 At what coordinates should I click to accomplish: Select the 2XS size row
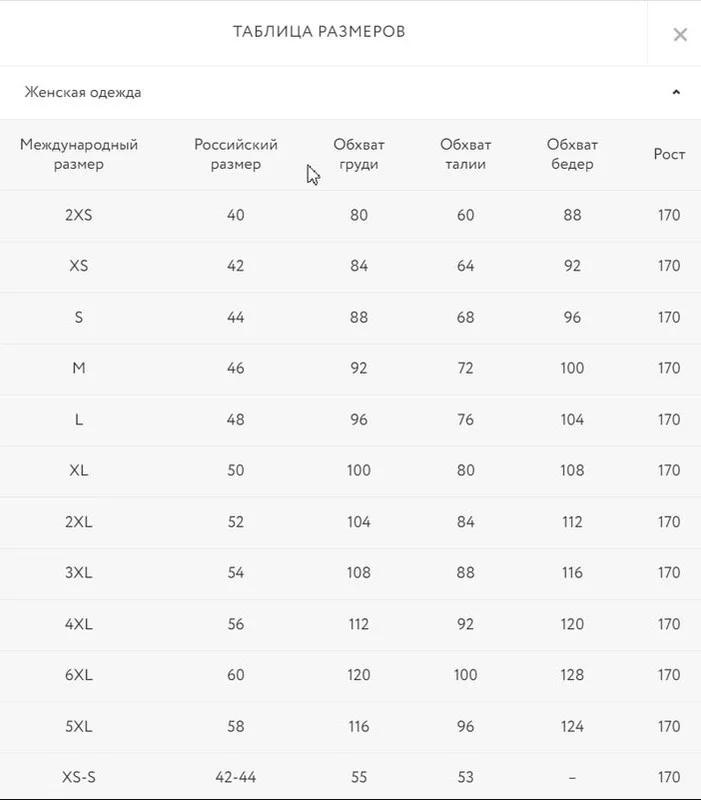click(350, 215)
